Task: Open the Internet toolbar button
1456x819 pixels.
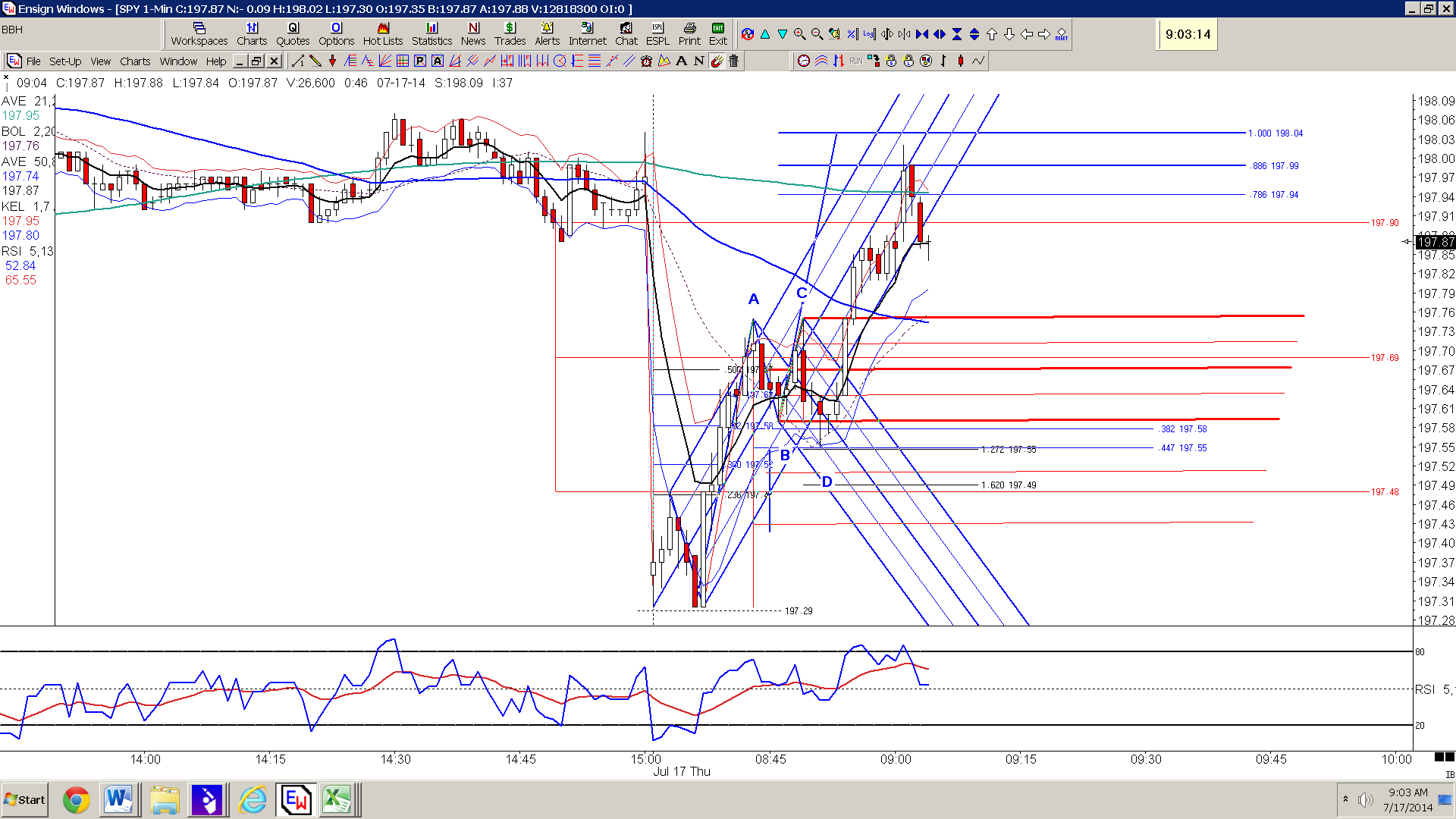Action: pos(587,34)
